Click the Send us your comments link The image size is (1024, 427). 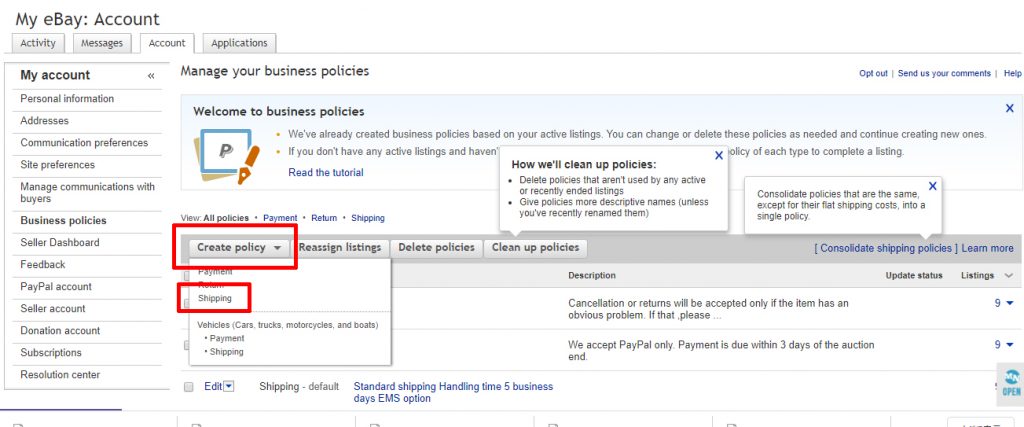pos(944,74)
